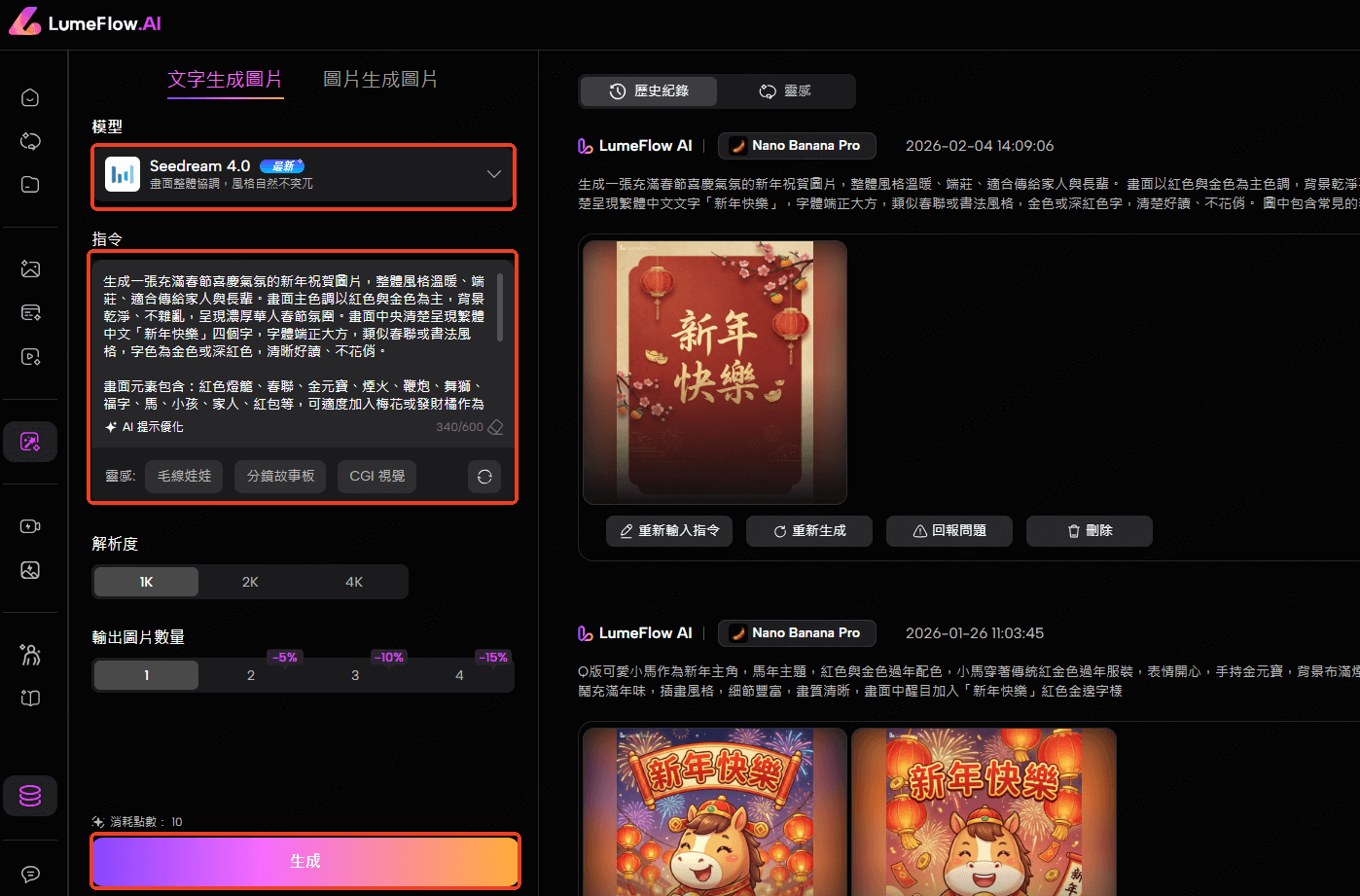The width and height of the screenshot is (1360, 896).
Task: Click the 生成 generate button
Action: [x=304, y=861]
